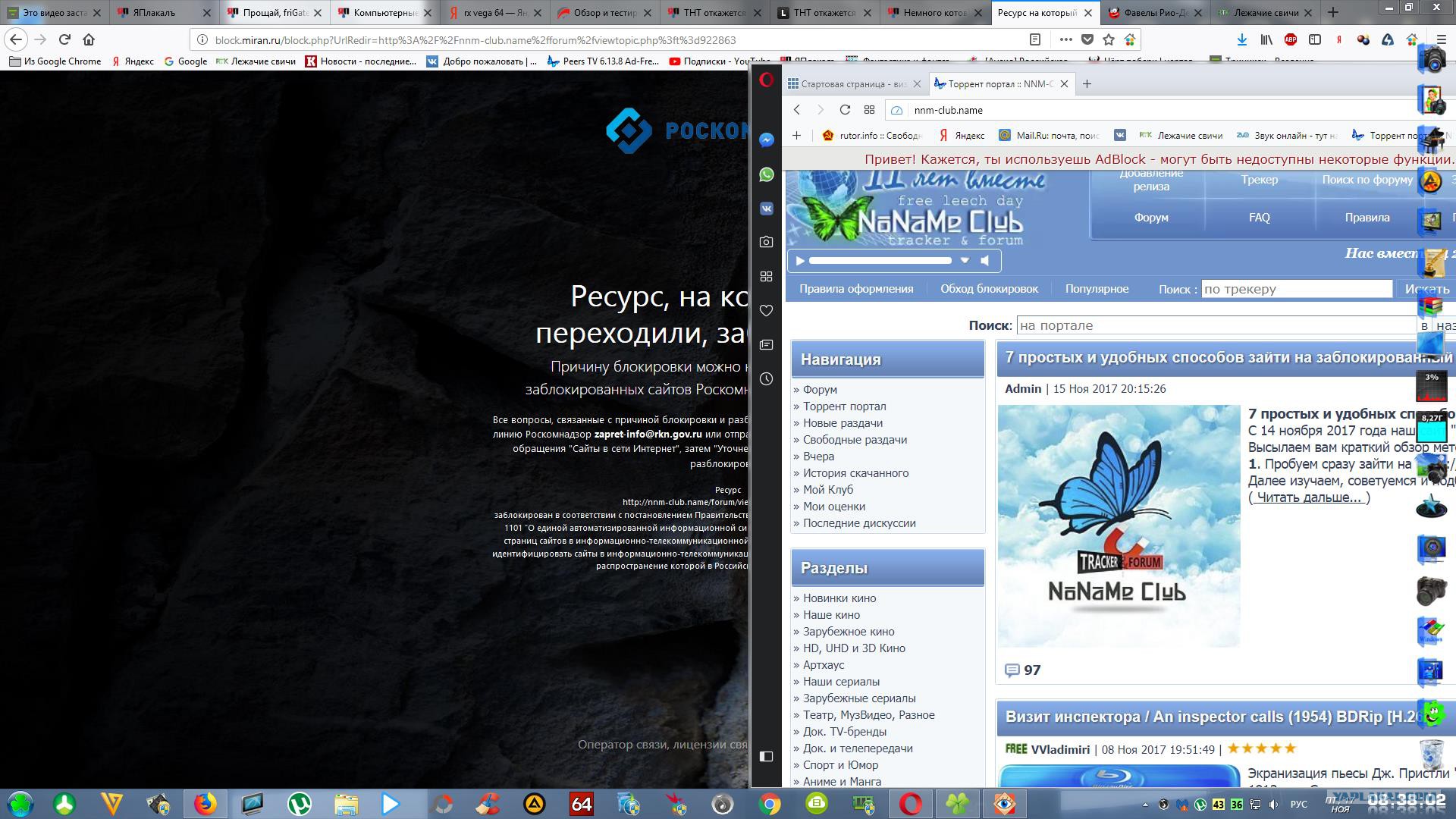Open the Opera main menu logo
Viewport: 1456px width, 819px height.
(x=766, y=79)
